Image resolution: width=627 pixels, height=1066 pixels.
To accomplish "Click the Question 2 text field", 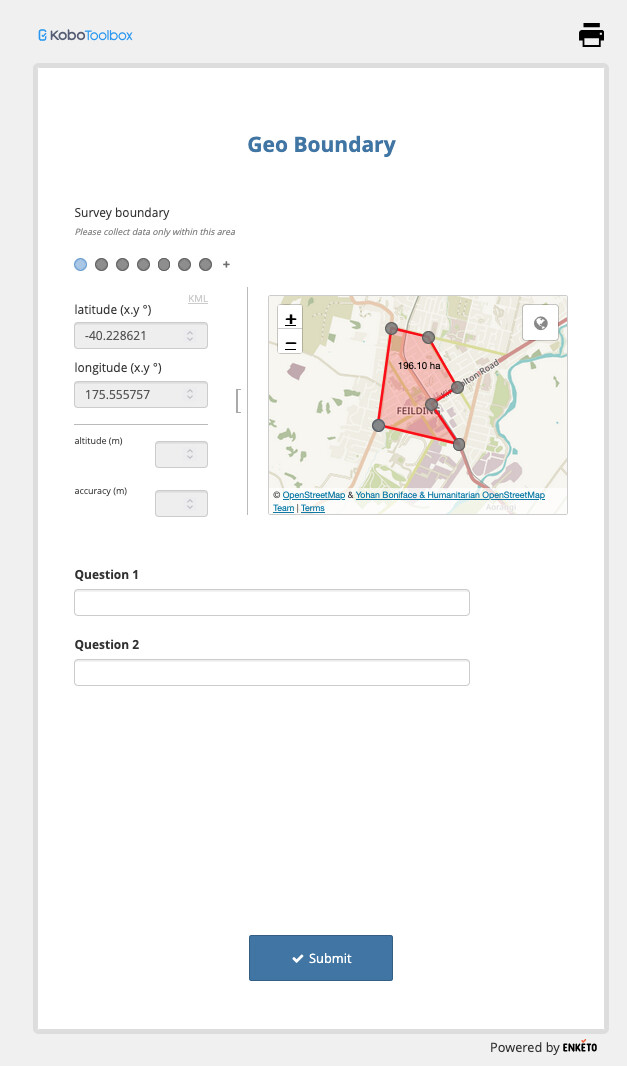I will click(271, 673).
